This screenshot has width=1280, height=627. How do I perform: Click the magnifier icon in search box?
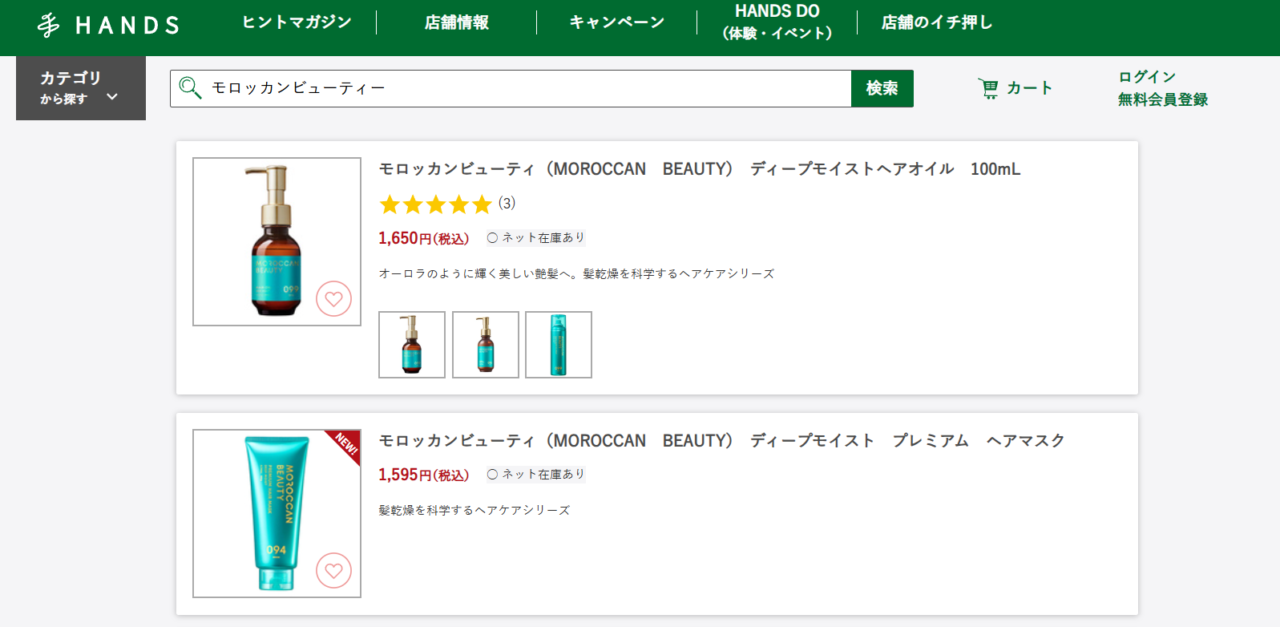189,88
